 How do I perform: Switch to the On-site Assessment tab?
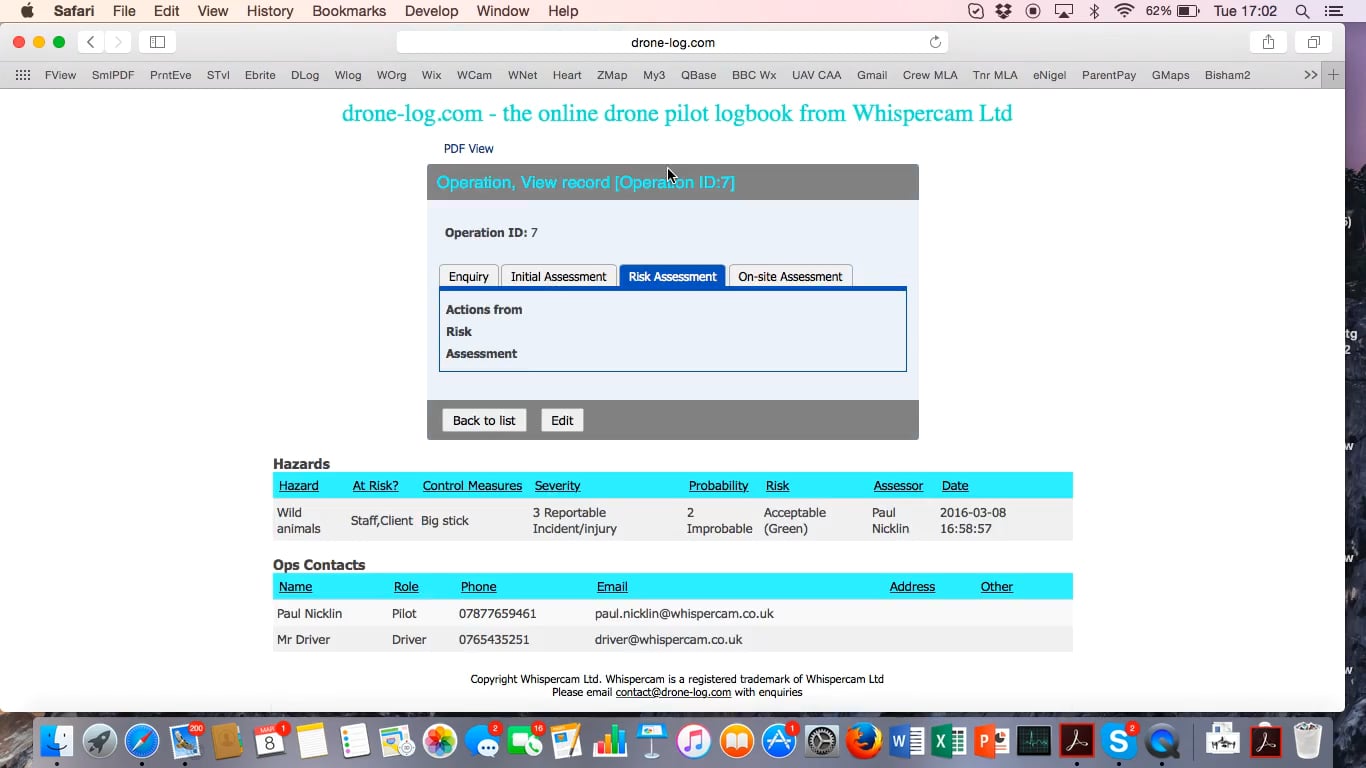pos(790,277)
